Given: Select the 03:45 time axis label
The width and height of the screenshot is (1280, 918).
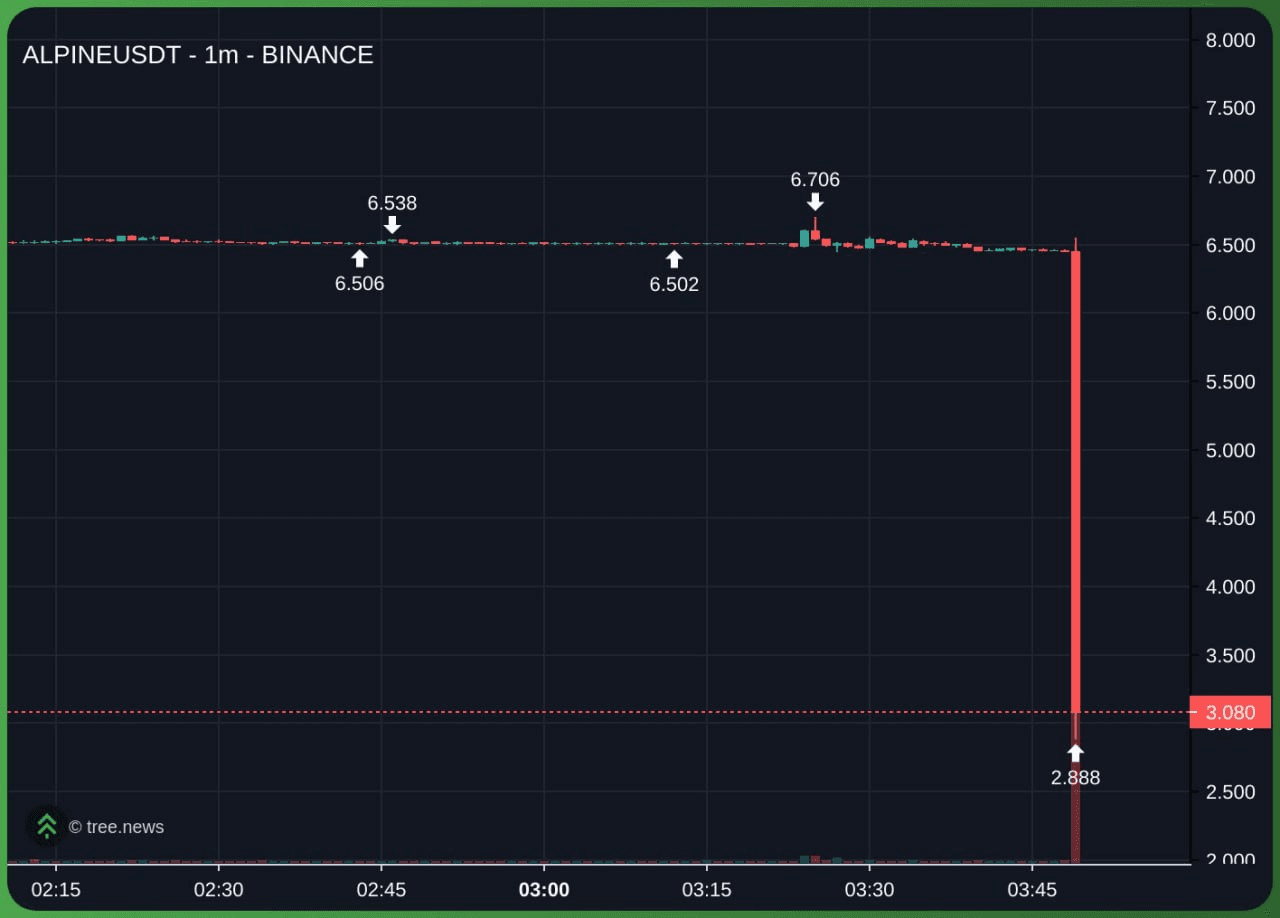Looking at the screenshot, I should 1032,890.
